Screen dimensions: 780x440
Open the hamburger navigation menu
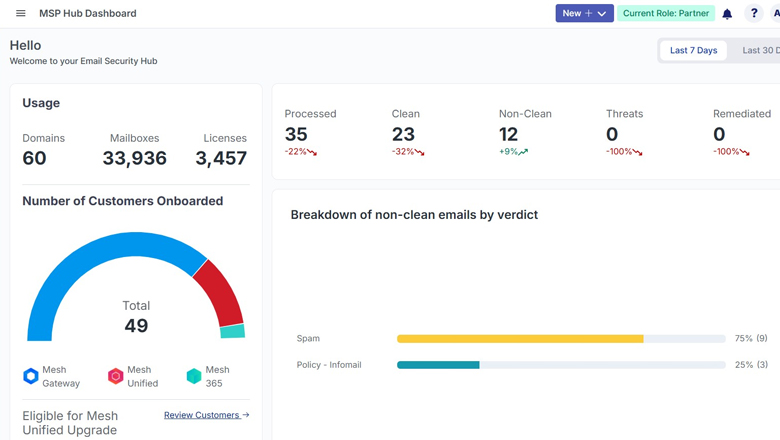tap(20, 14)
